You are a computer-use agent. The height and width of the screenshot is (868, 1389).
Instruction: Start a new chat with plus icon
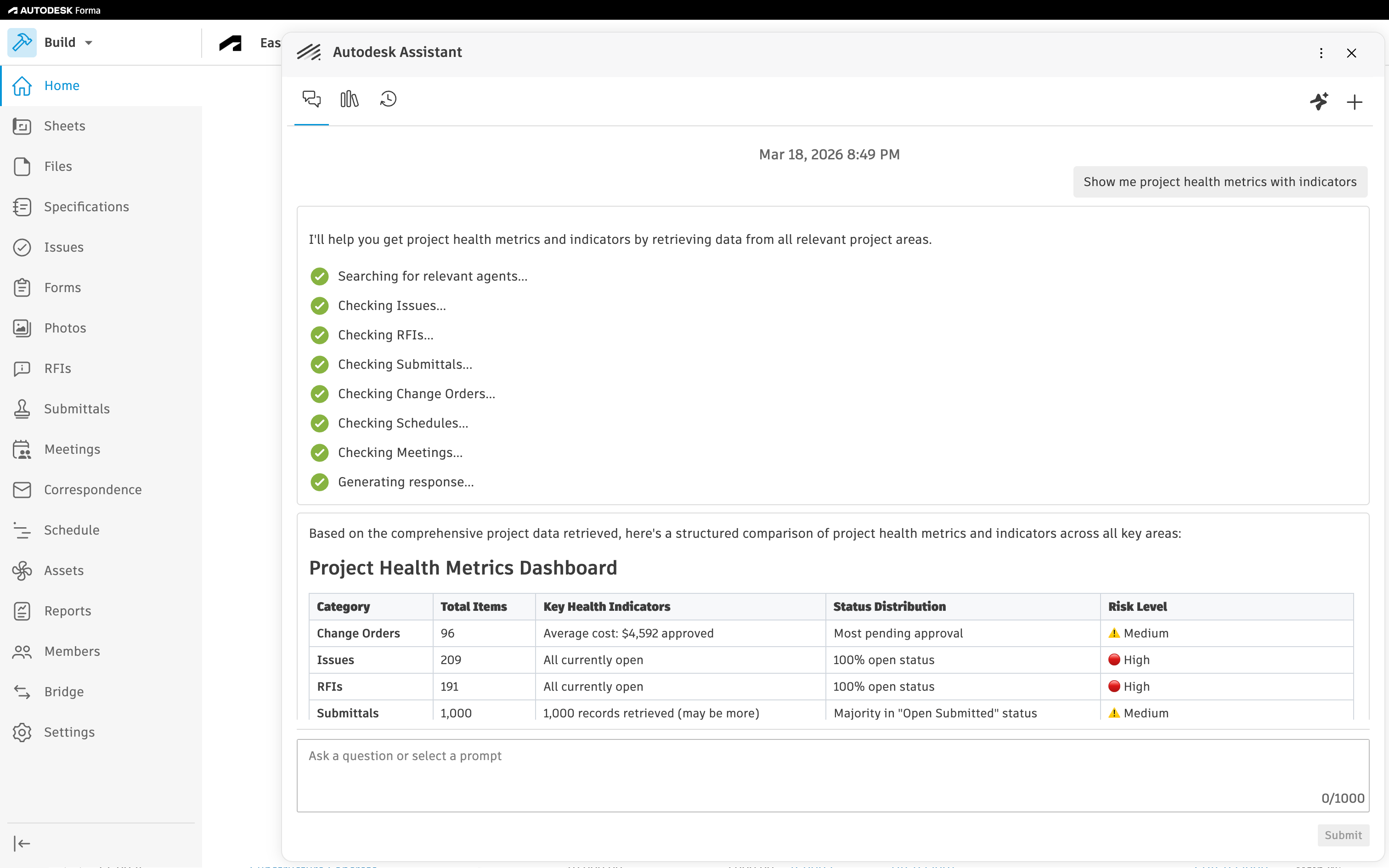click(1355, 102)
